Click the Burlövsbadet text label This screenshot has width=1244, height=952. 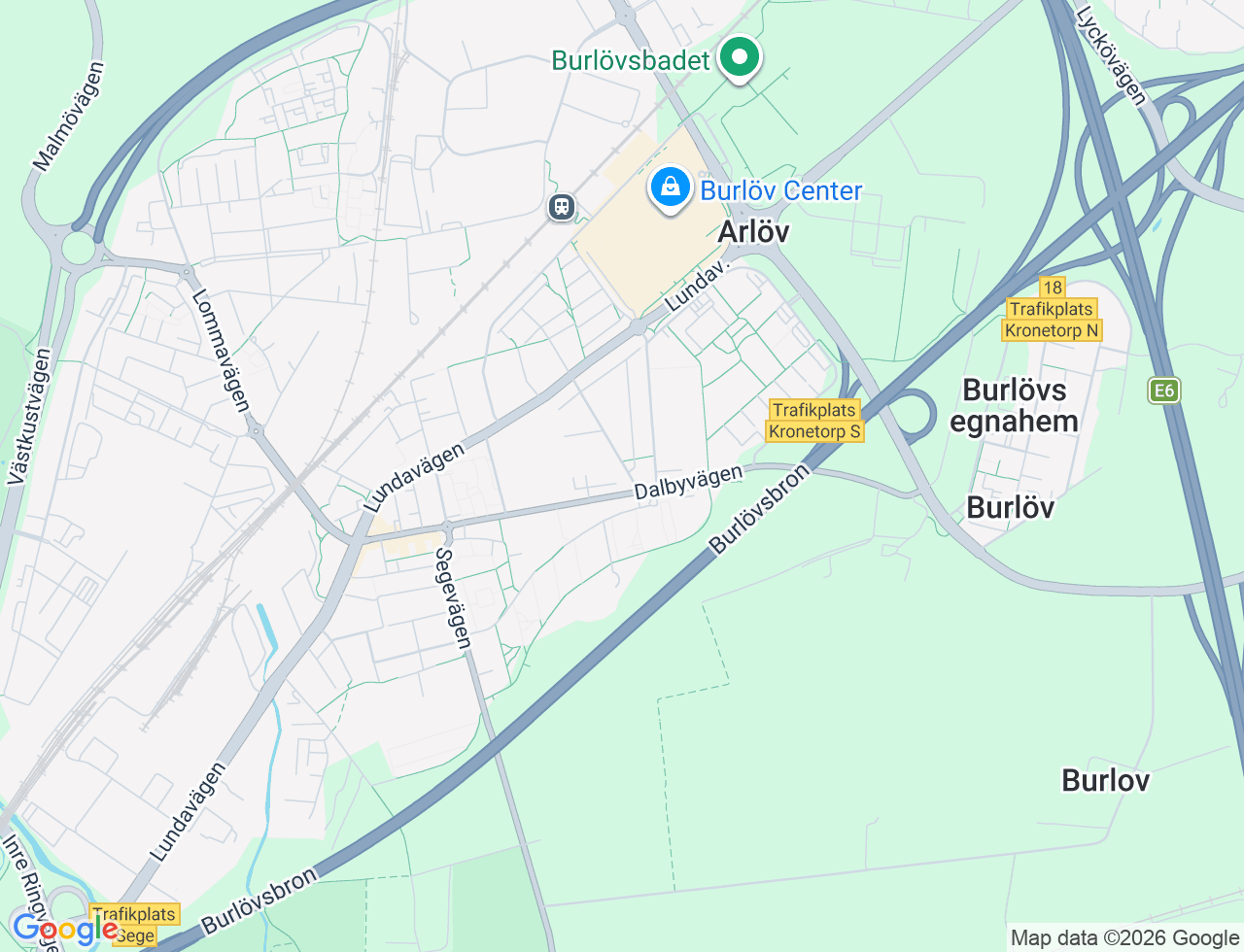pyautogui.click(x=631, y=60)
